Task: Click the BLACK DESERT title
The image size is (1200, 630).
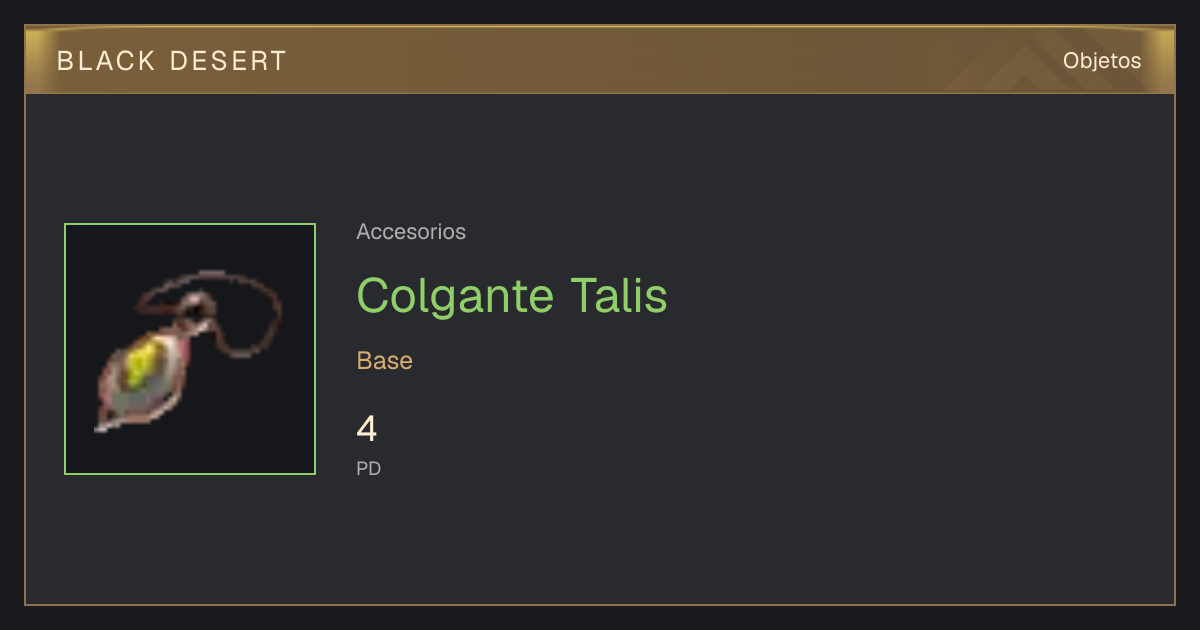Action: pyautogui.click(x=172, y=61)
